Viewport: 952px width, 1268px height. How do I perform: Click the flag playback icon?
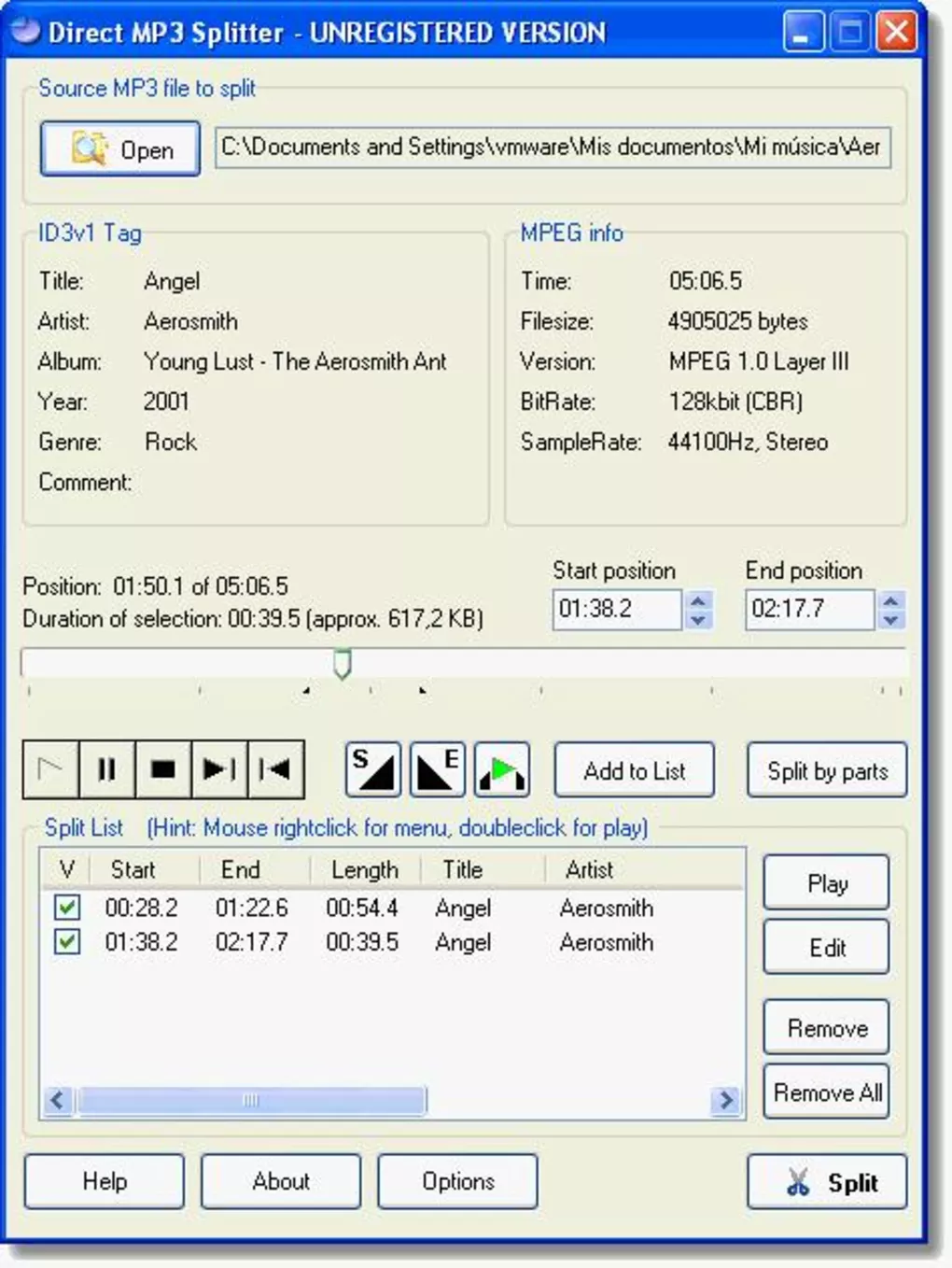(50, 769)
